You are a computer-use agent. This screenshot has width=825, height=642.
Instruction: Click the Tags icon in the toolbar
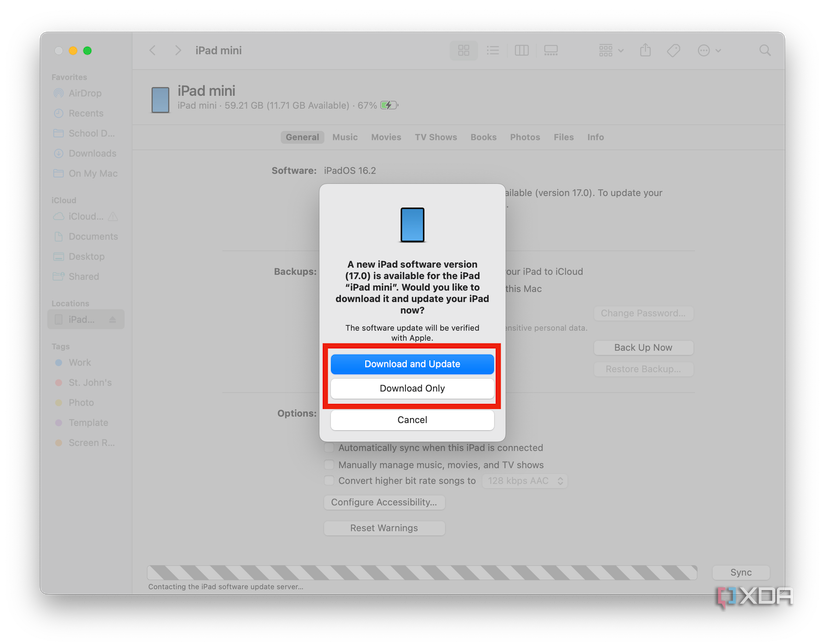pos(672,50)
